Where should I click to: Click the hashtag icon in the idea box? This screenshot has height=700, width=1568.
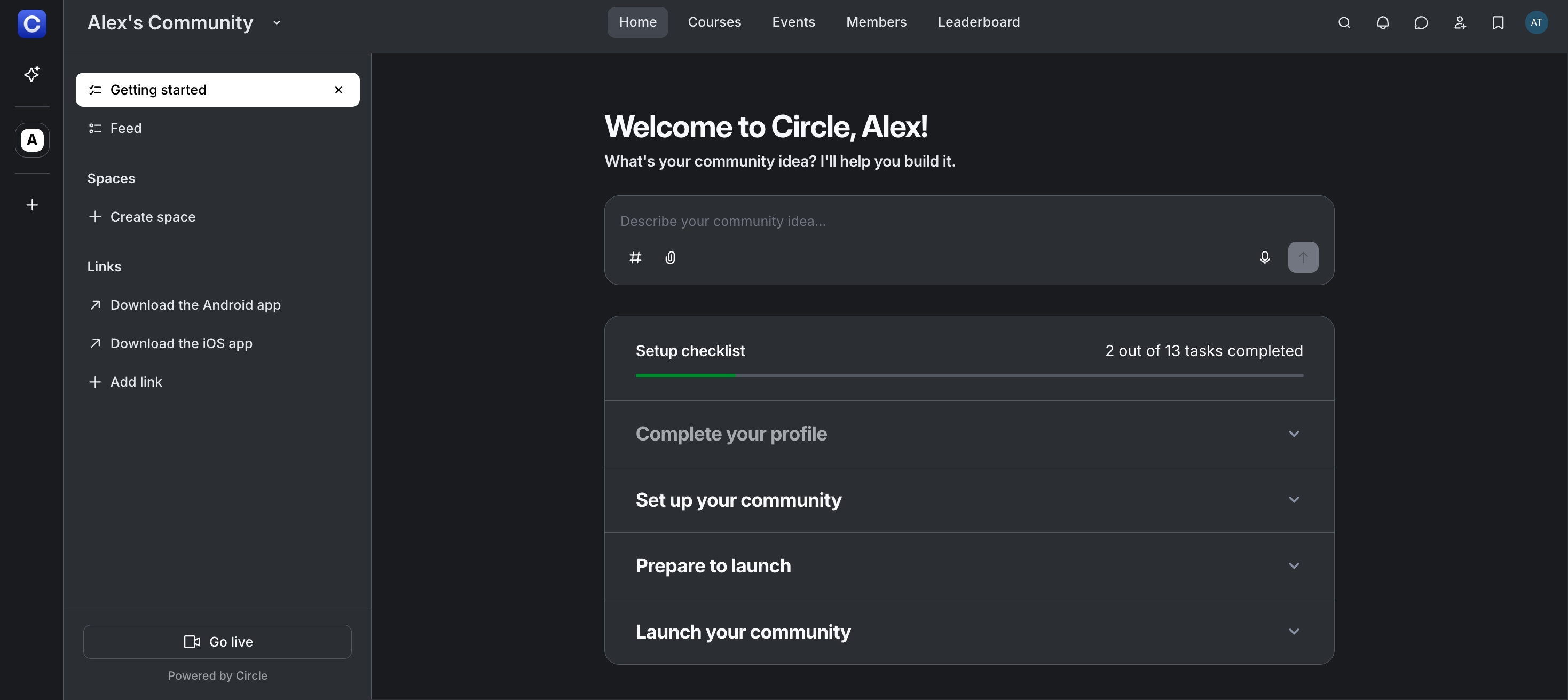coord(635,257)
